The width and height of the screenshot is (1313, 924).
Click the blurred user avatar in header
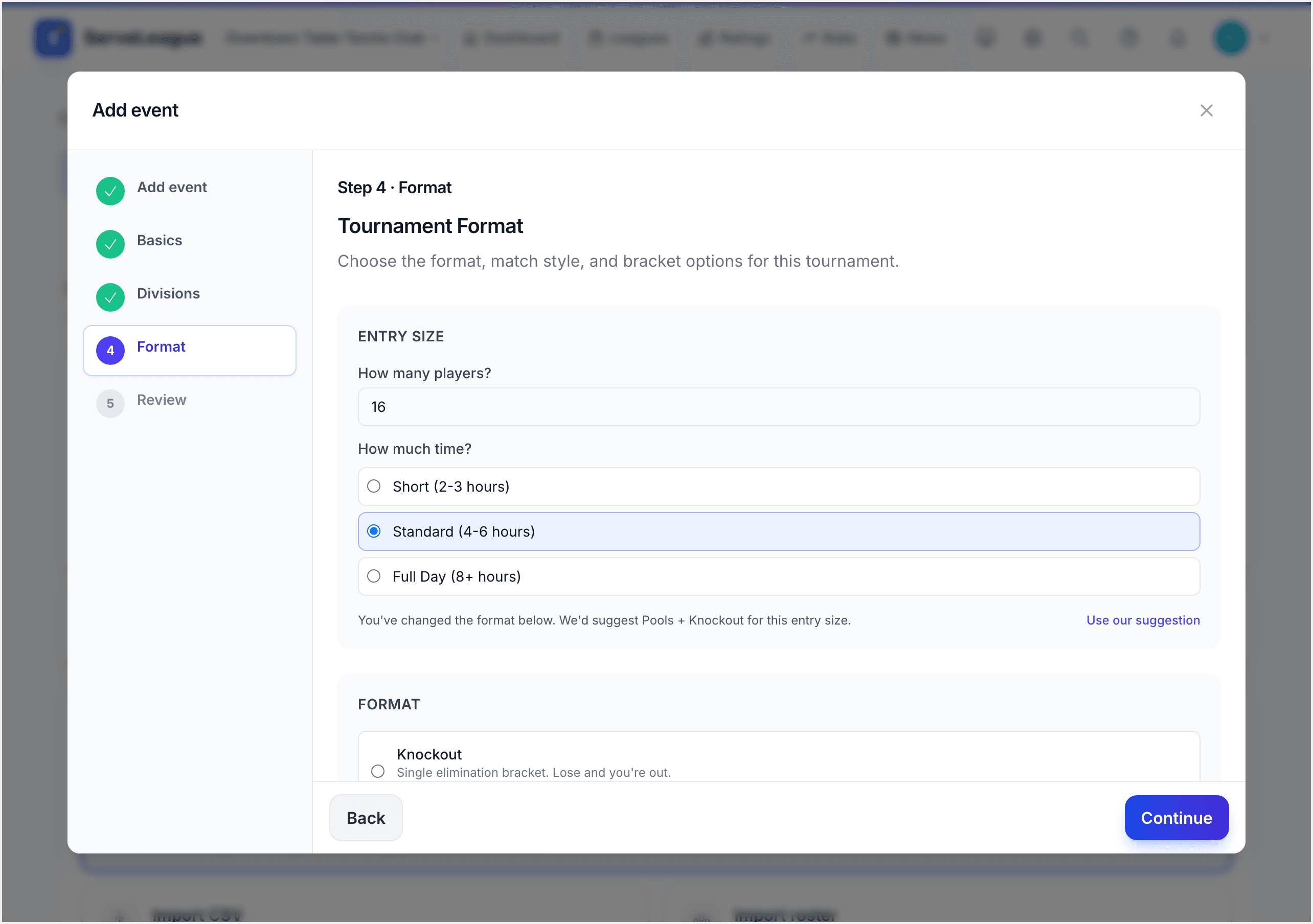[1230, 38]
